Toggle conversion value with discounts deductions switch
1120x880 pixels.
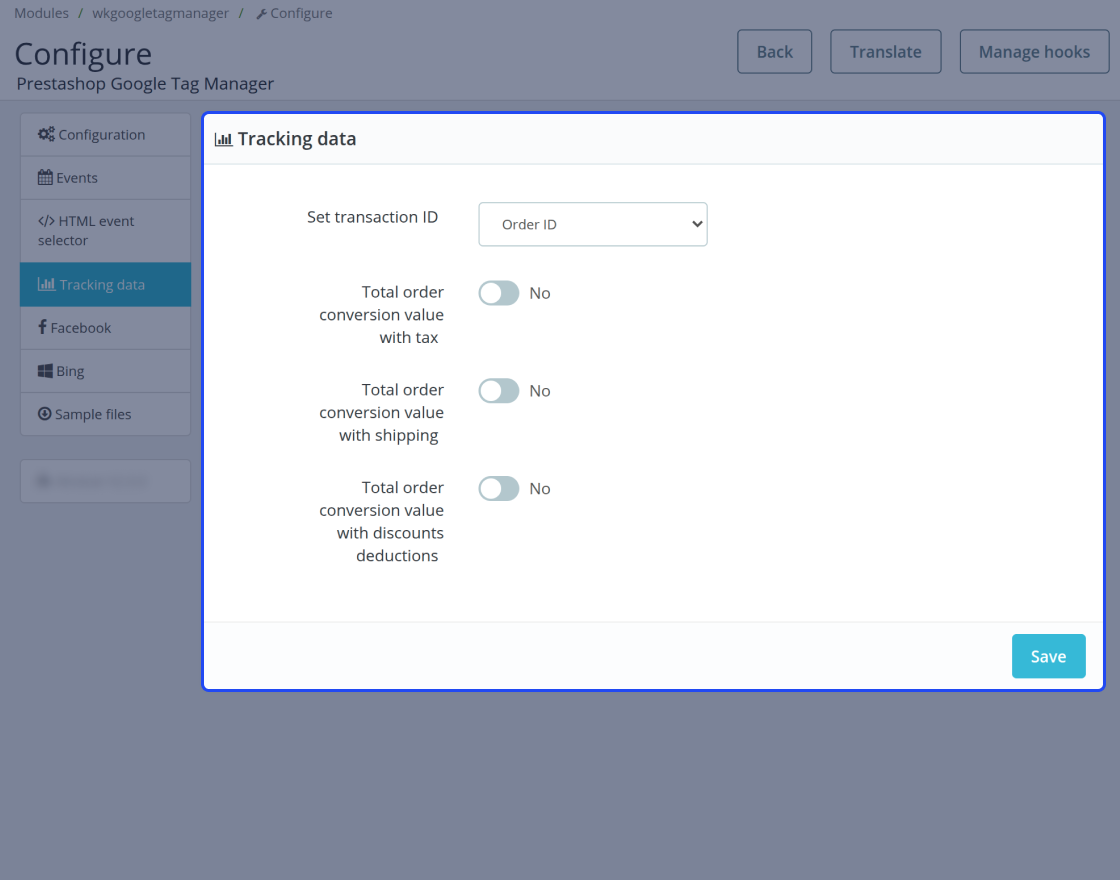(499, 489)
